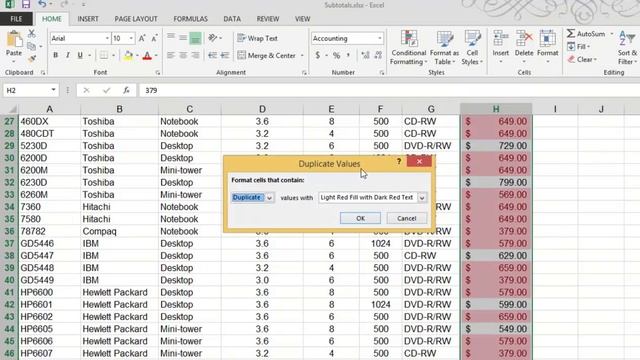Screen dimensions: 640x360
Task: Open the Font dialog launcher
Action: pos(158,73)
